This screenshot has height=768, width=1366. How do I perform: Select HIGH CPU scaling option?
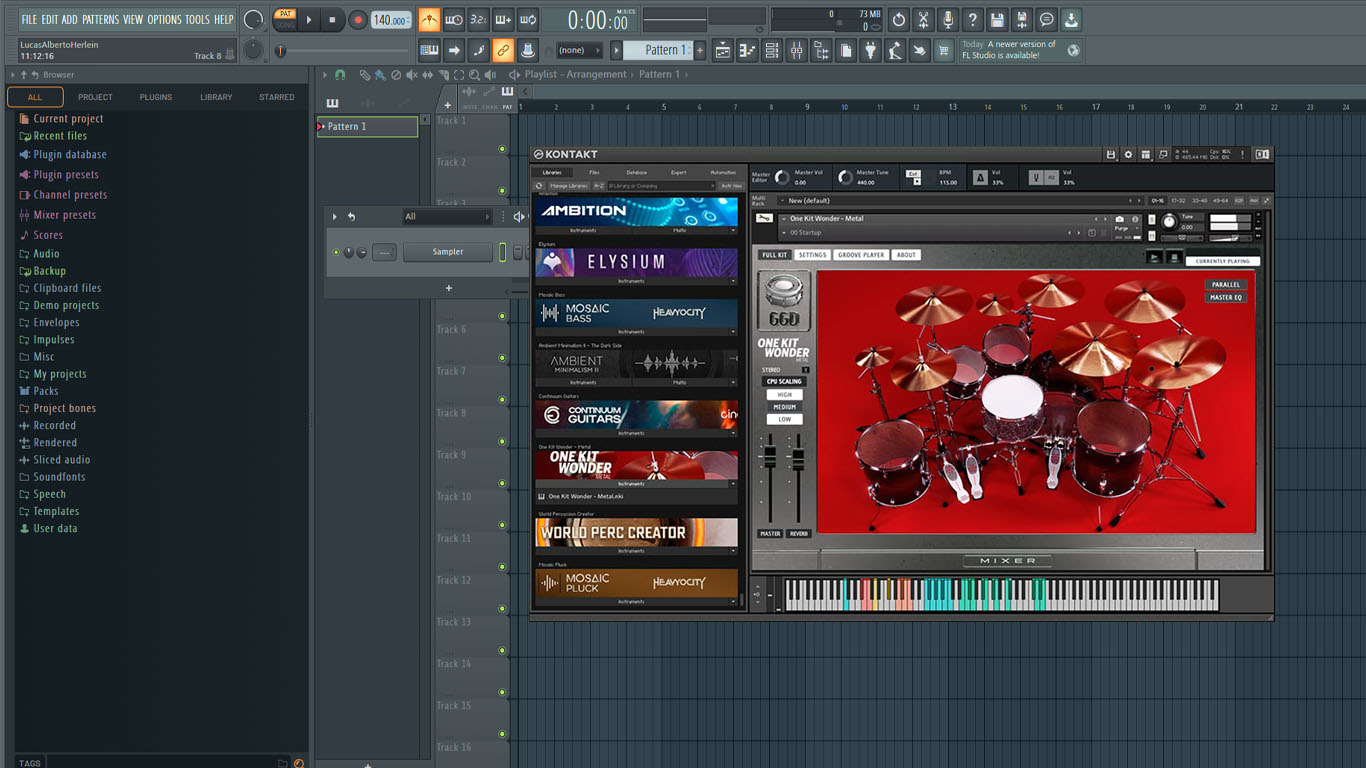pos(785,395)
